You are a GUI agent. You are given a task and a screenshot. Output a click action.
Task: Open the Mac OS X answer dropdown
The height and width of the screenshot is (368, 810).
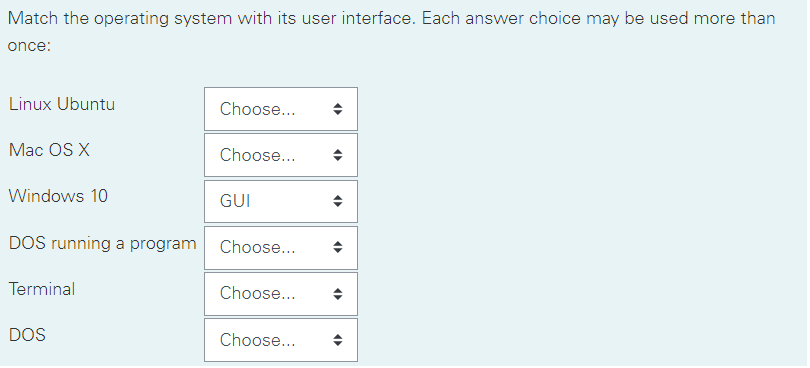click(x=281, y=155)
